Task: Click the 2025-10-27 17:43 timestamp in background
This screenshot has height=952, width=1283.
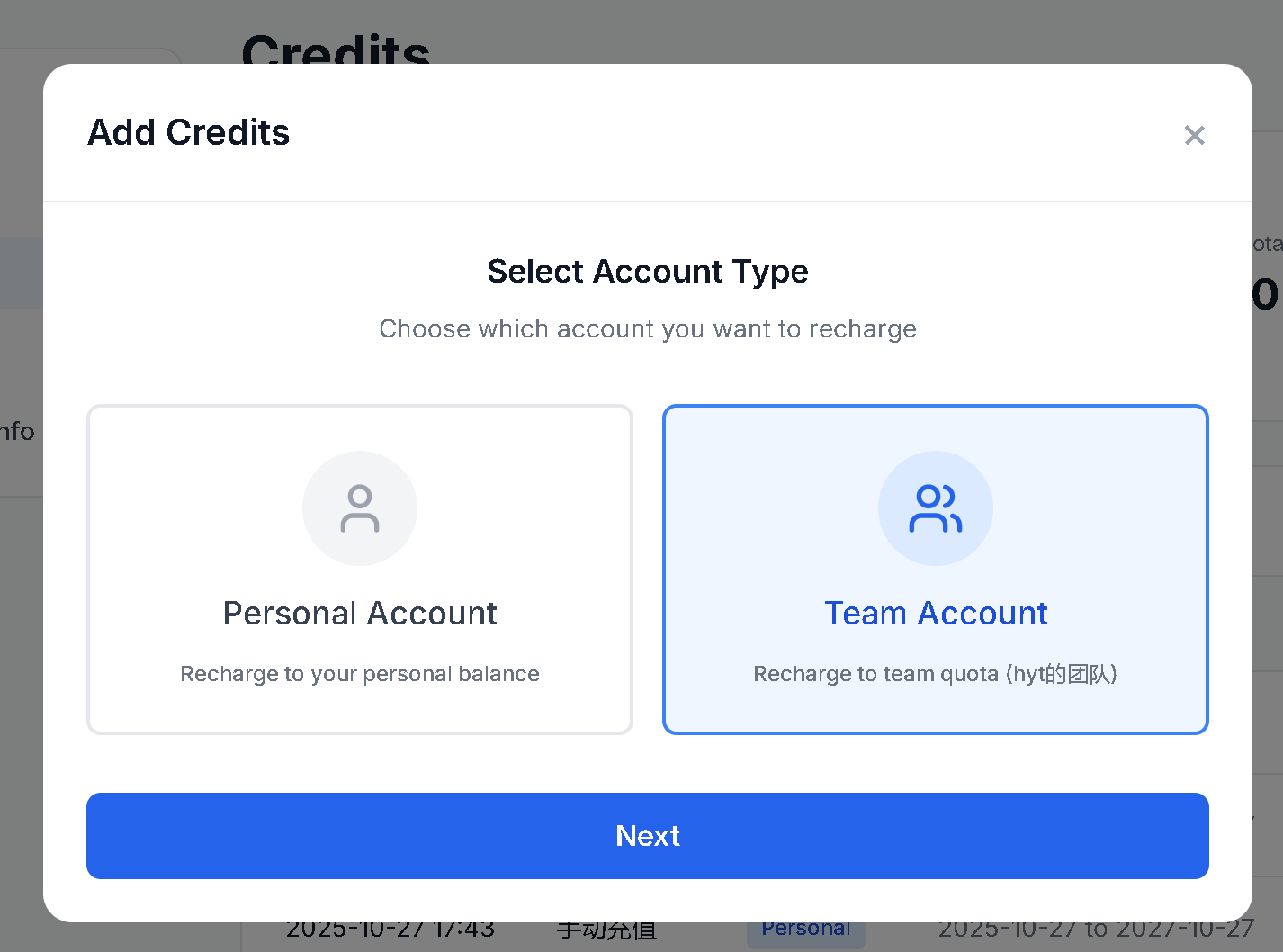Action: click(x=390, y=931)
